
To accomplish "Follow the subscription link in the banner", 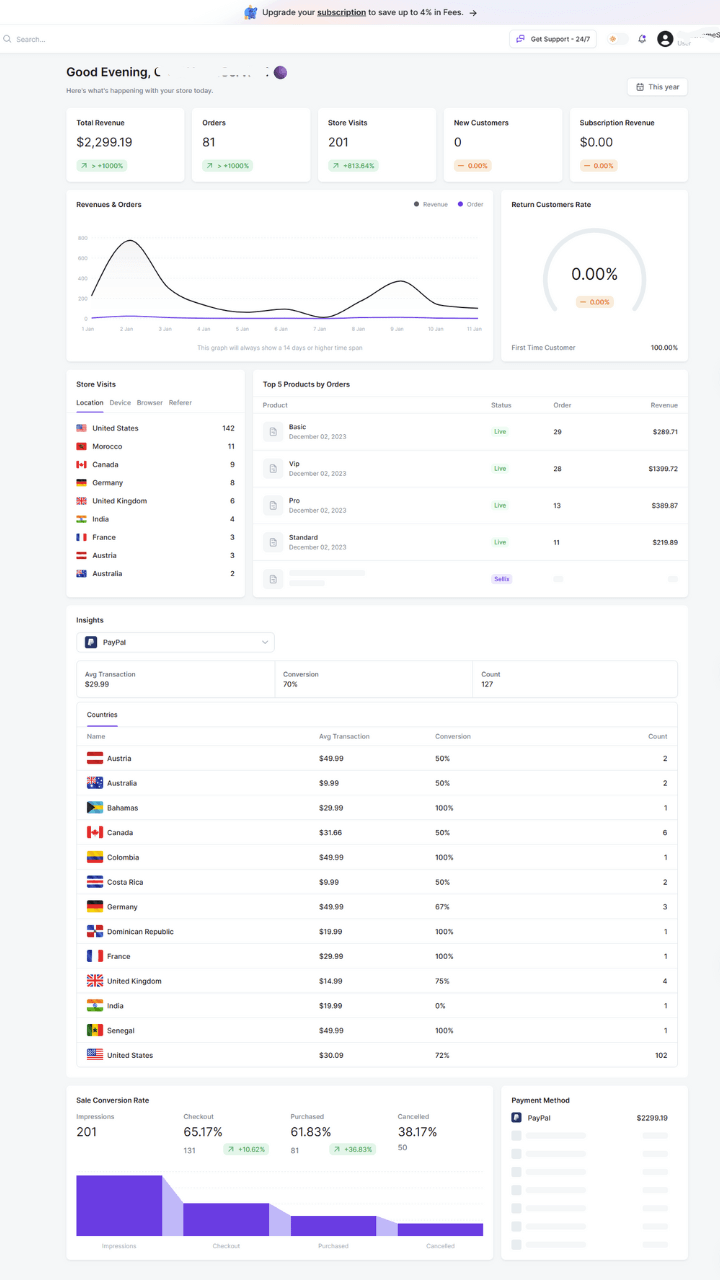I will (x=341, y=13).
